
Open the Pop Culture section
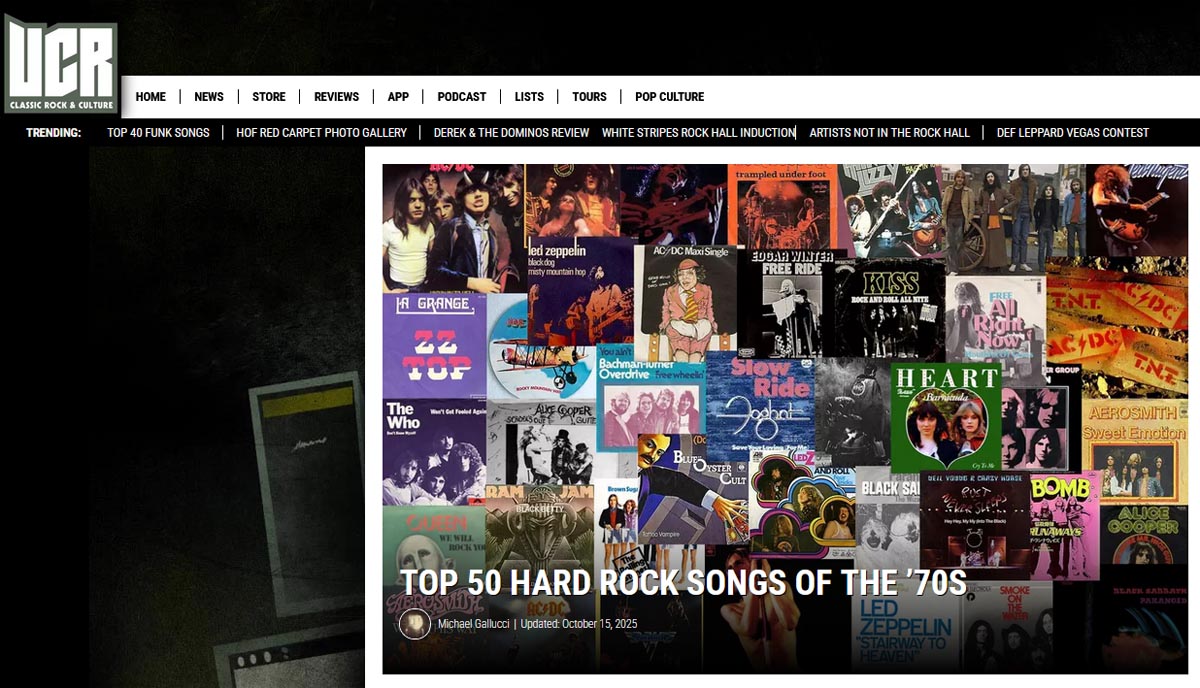669,97
